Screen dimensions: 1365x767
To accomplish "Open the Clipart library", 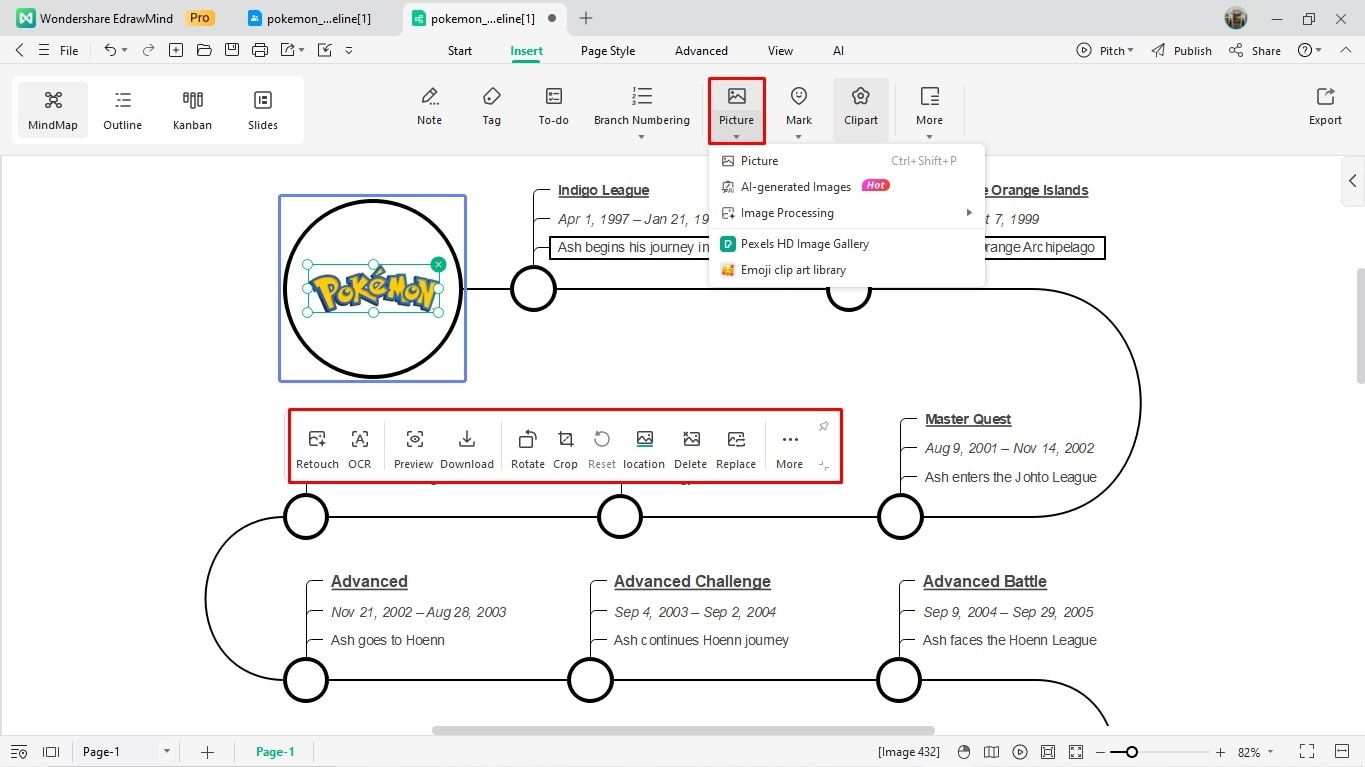I will click(x=860, y=107).
